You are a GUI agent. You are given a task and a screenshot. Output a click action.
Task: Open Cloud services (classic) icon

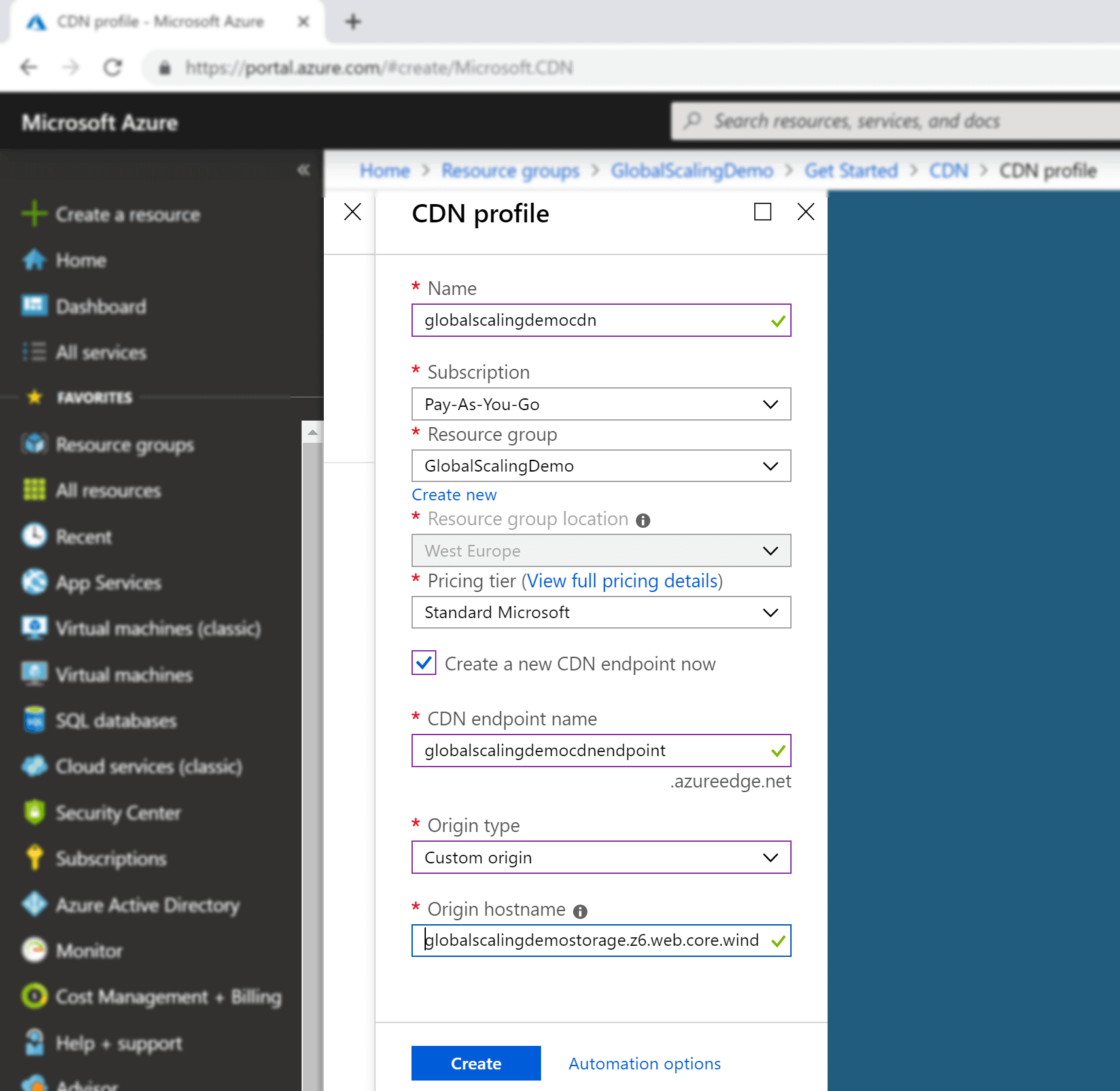[34, 766]
